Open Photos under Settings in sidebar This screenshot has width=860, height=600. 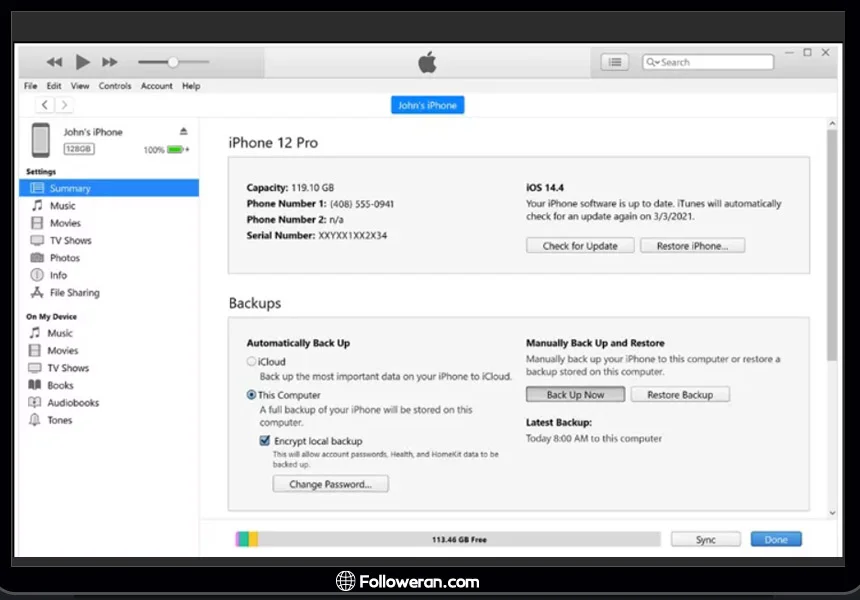65,258
